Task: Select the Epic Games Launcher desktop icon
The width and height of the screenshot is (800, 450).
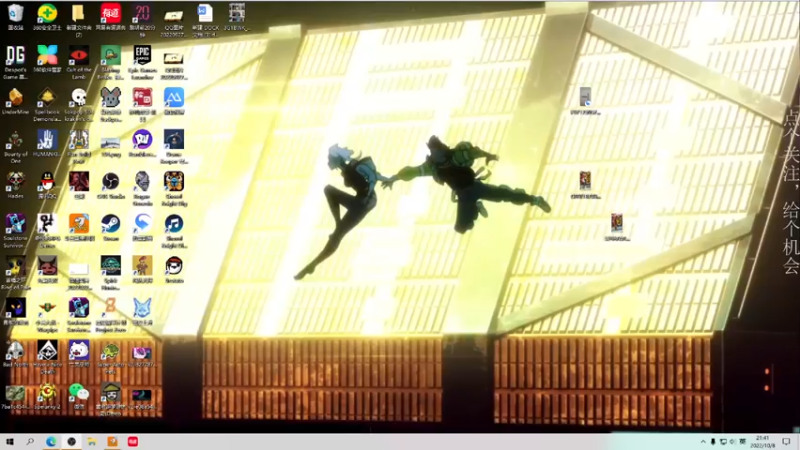Action: coord(142,62)
